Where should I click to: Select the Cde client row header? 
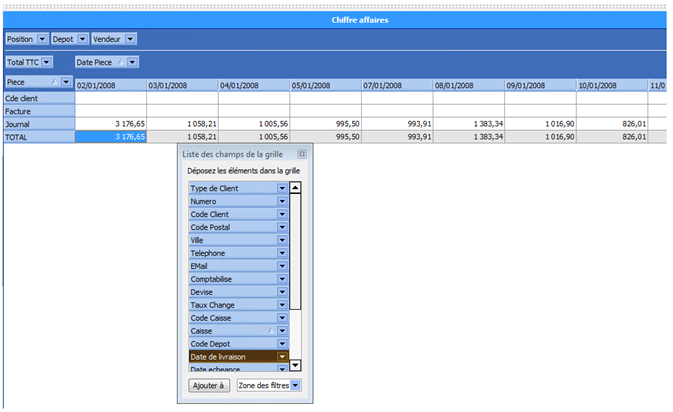[x=39, y=98]
